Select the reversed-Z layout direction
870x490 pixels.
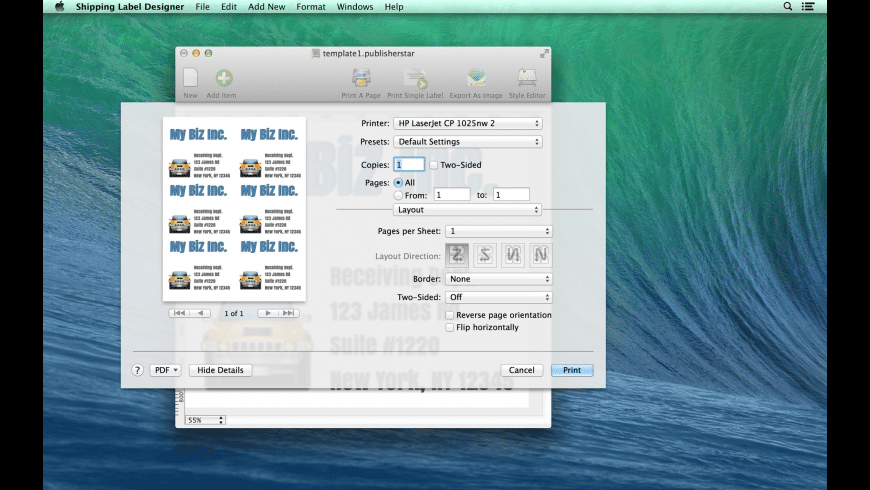(484, 255)
